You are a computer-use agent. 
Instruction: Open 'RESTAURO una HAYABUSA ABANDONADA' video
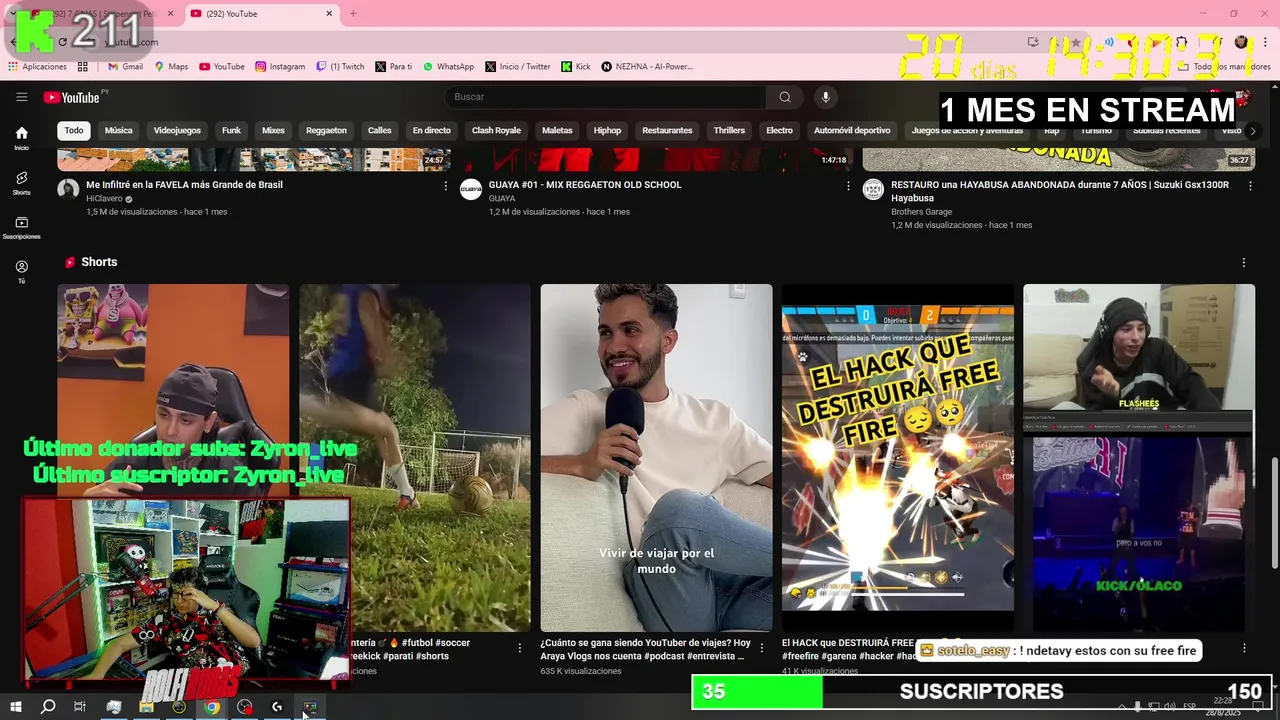click(1060, 191)
